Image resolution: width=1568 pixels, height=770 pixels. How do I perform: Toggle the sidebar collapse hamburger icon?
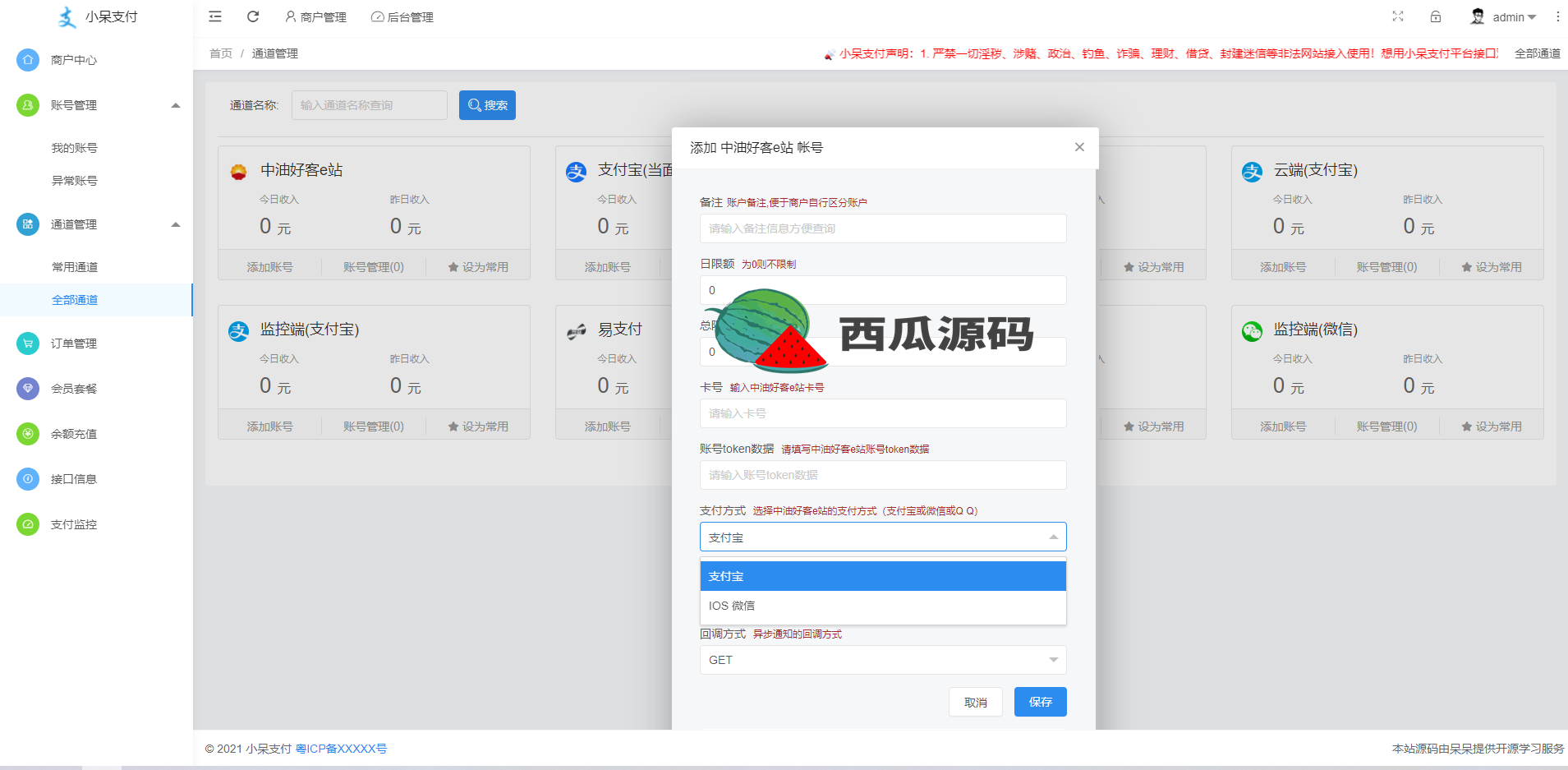coord(215,16)
